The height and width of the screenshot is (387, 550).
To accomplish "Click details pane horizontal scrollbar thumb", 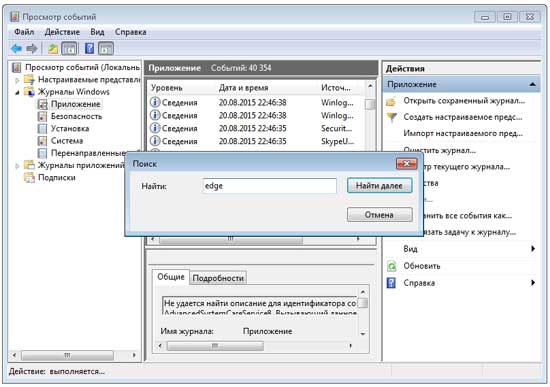I will [215, 346].
